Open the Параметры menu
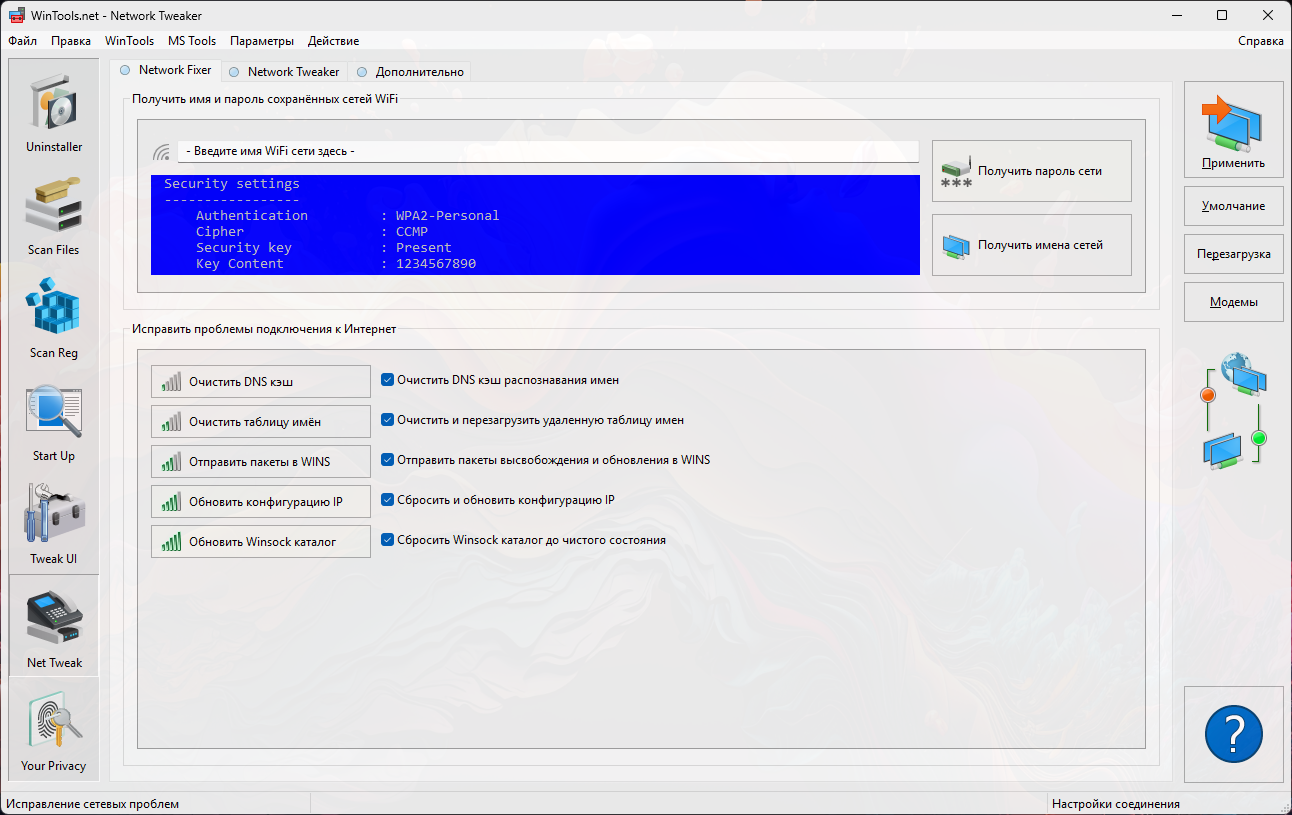This screenshot has width=1292, height=815. [262, 41]
